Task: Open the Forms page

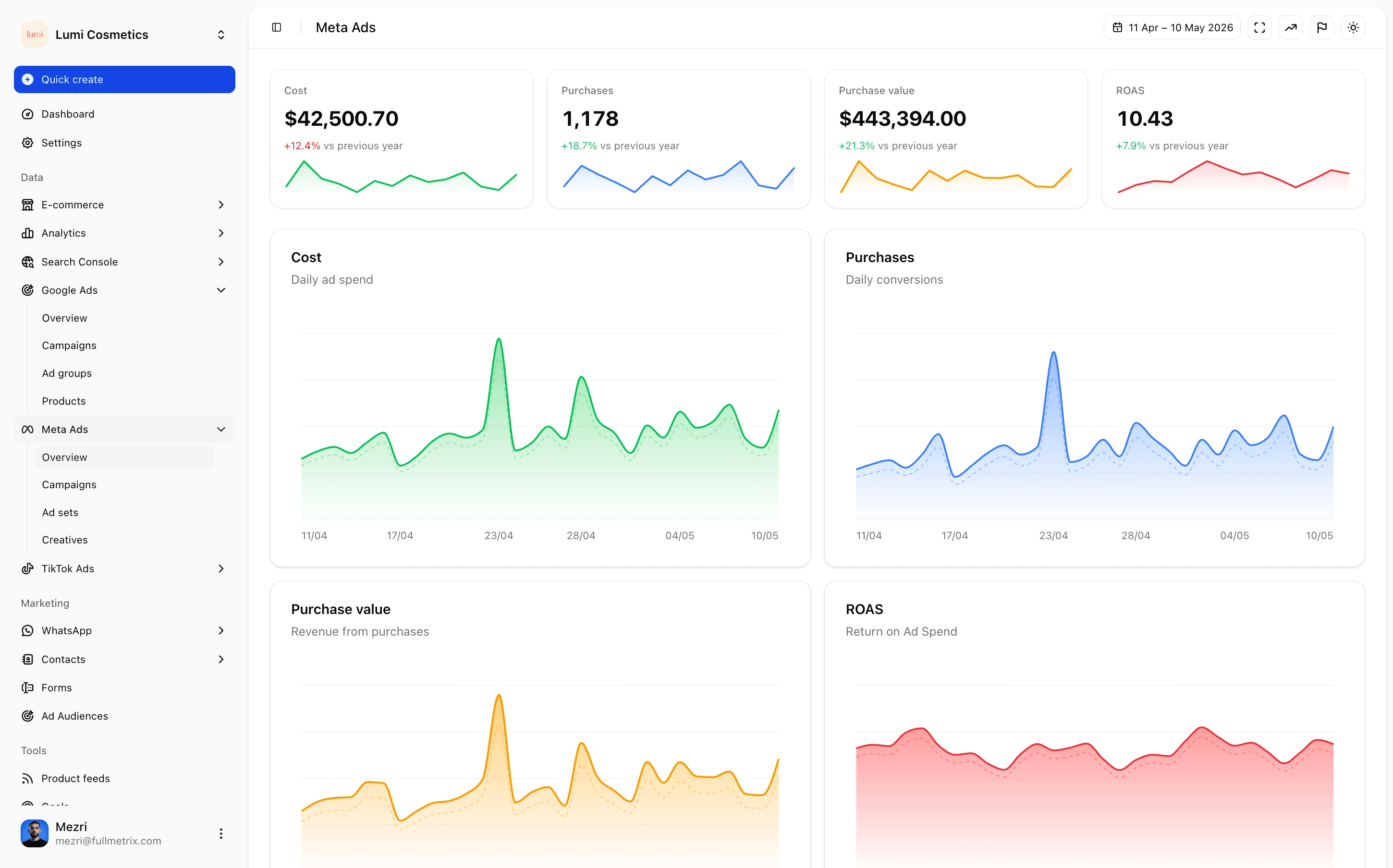Action: [x=124, y=688]
